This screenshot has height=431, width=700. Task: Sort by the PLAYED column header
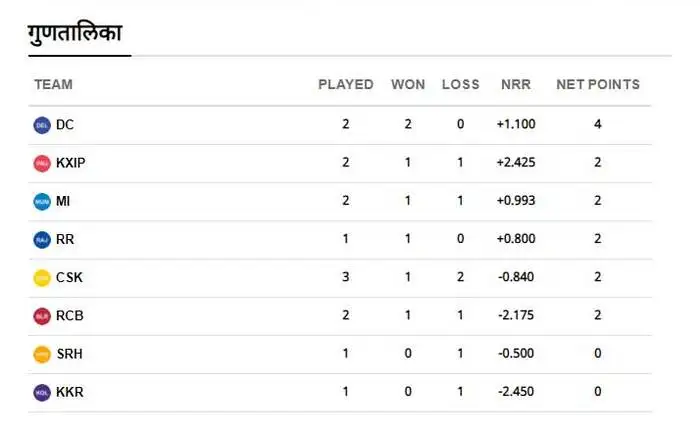345,85
